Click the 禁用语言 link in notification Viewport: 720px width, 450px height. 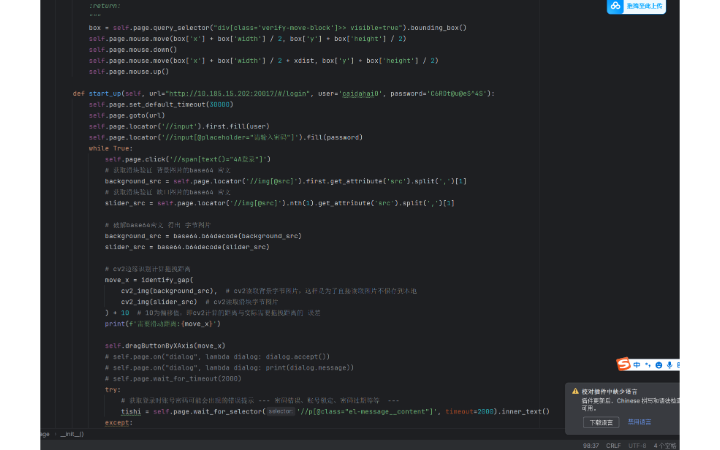point(639,422)
